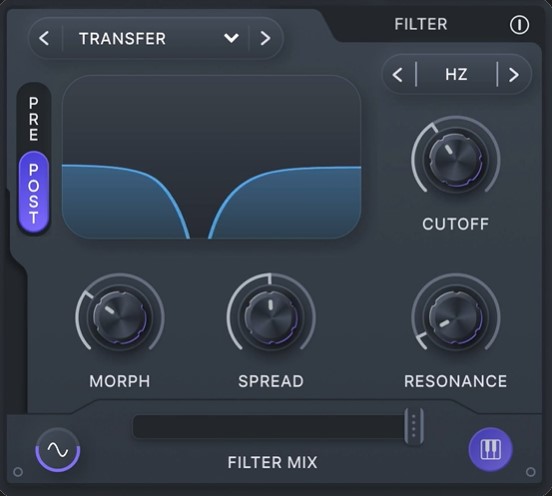Go to next unit after HZ
The height and width of the screenshot is (496, 552).
pyautogui.click(x=514, y=75)
